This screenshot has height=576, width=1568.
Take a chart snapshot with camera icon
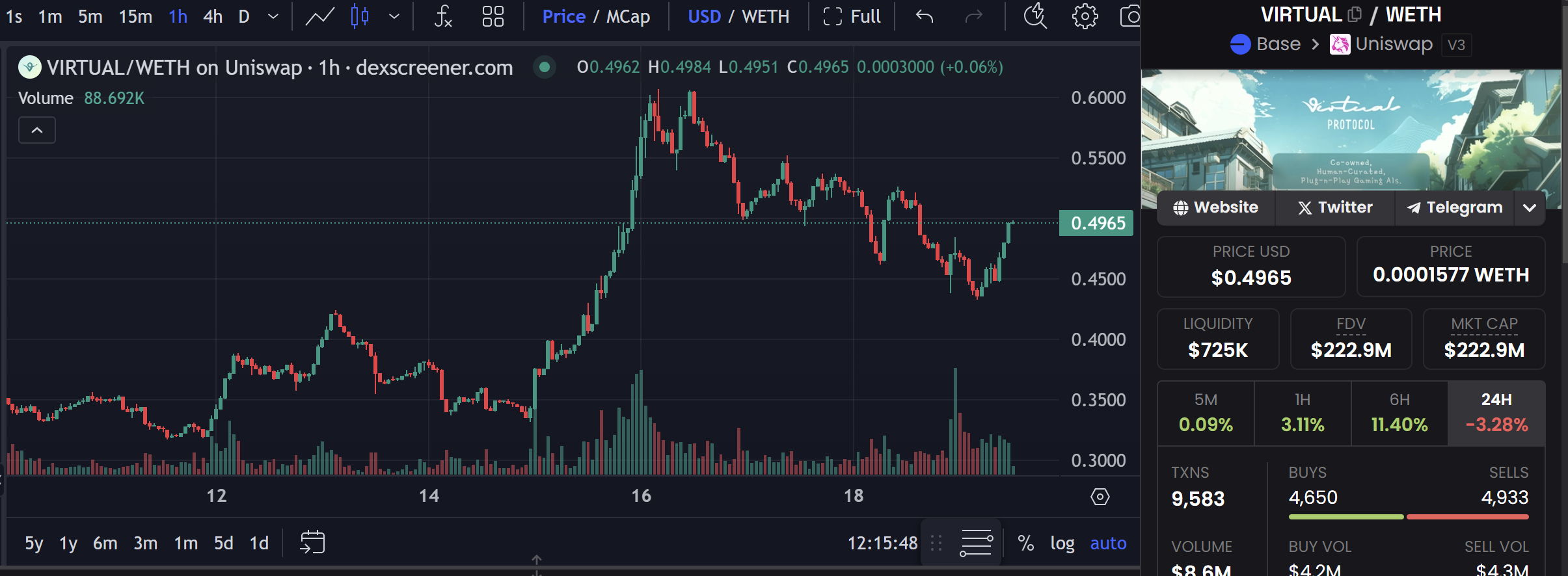[x=1130, y=16]
